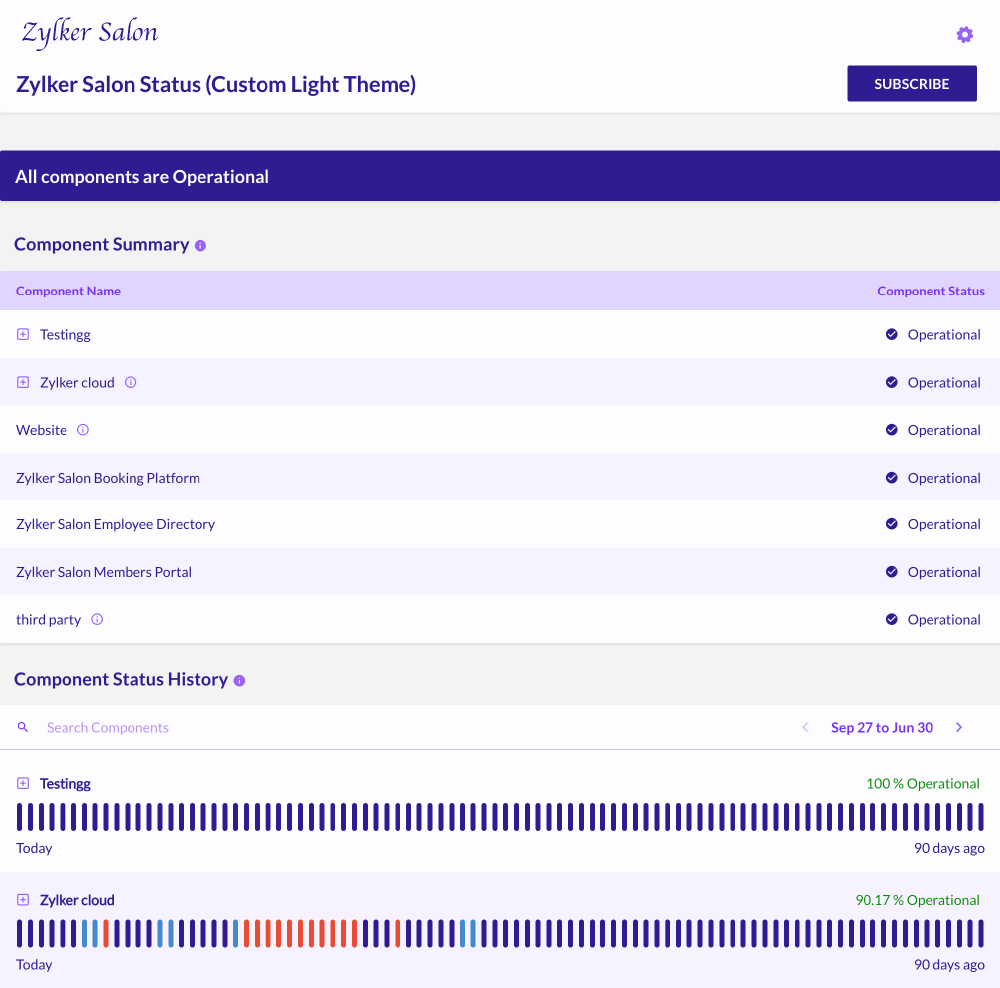Go to next date range
This screenshot has height=988, width=1000.
pos(959,727)
